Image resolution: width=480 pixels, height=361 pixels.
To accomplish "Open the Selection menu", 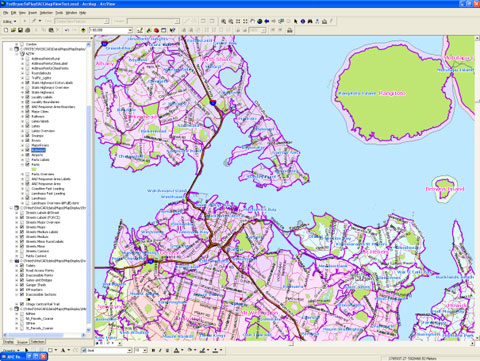I will coord(46,13).
